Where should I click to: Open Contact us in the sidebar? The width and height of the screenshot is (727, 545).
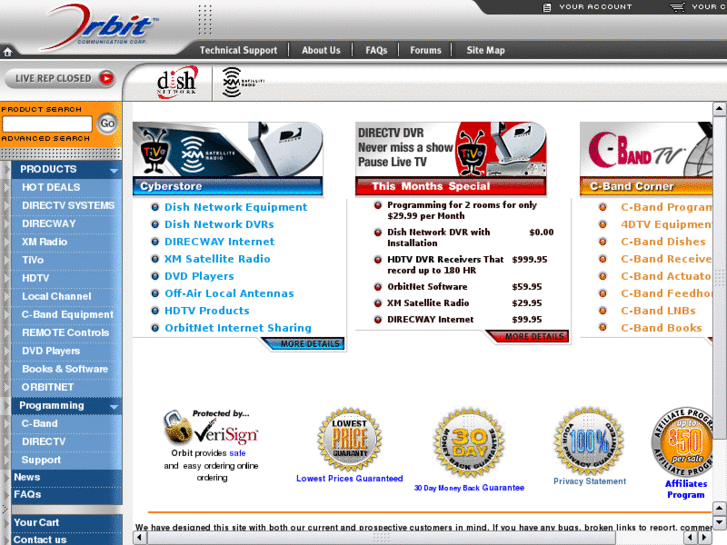(39, 539)
